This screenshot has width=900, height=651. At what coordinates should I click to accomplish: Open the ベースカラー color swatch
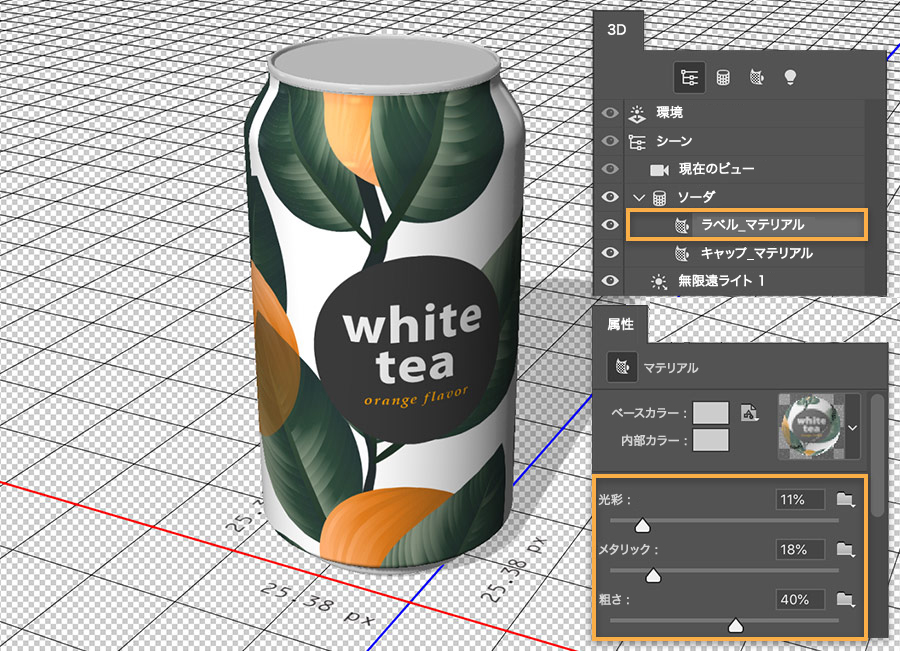click(x=711, y=412)
